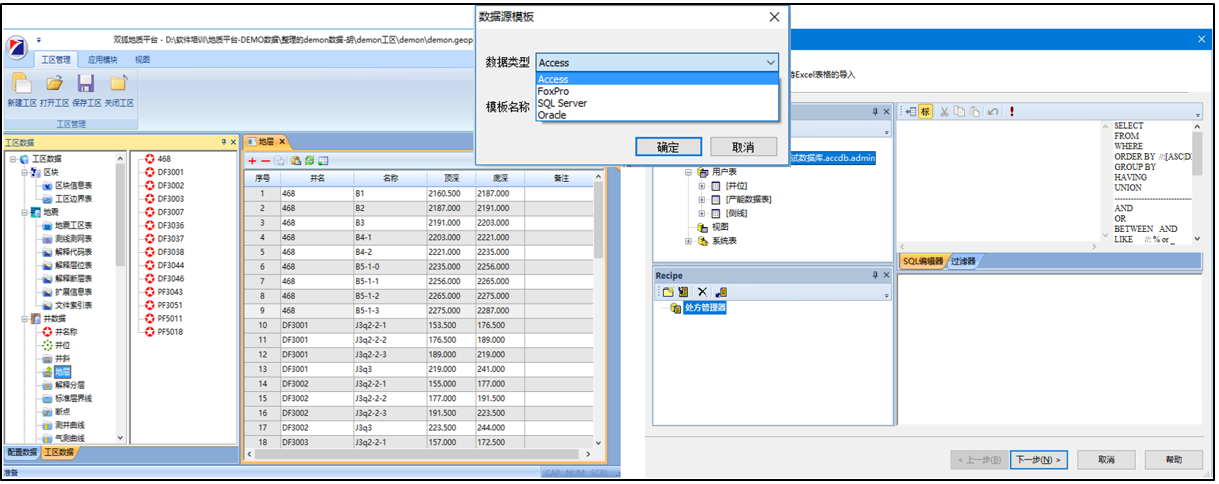Click the 确定 button in dialog

coord(667,147)
